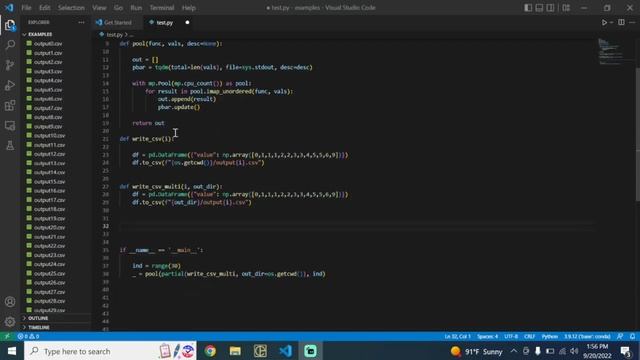
Task: Expand the OUTLINE section
Action: pyautogui.click(x=57, y=318)
